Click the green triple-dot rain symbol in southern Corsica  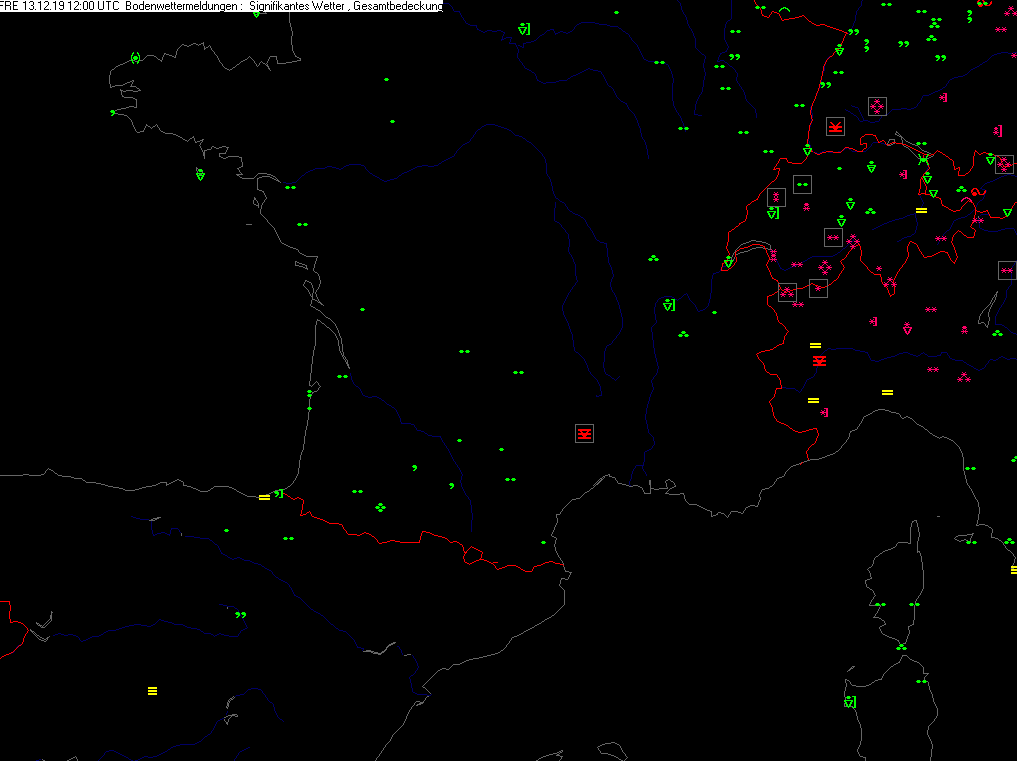point(902,648)
